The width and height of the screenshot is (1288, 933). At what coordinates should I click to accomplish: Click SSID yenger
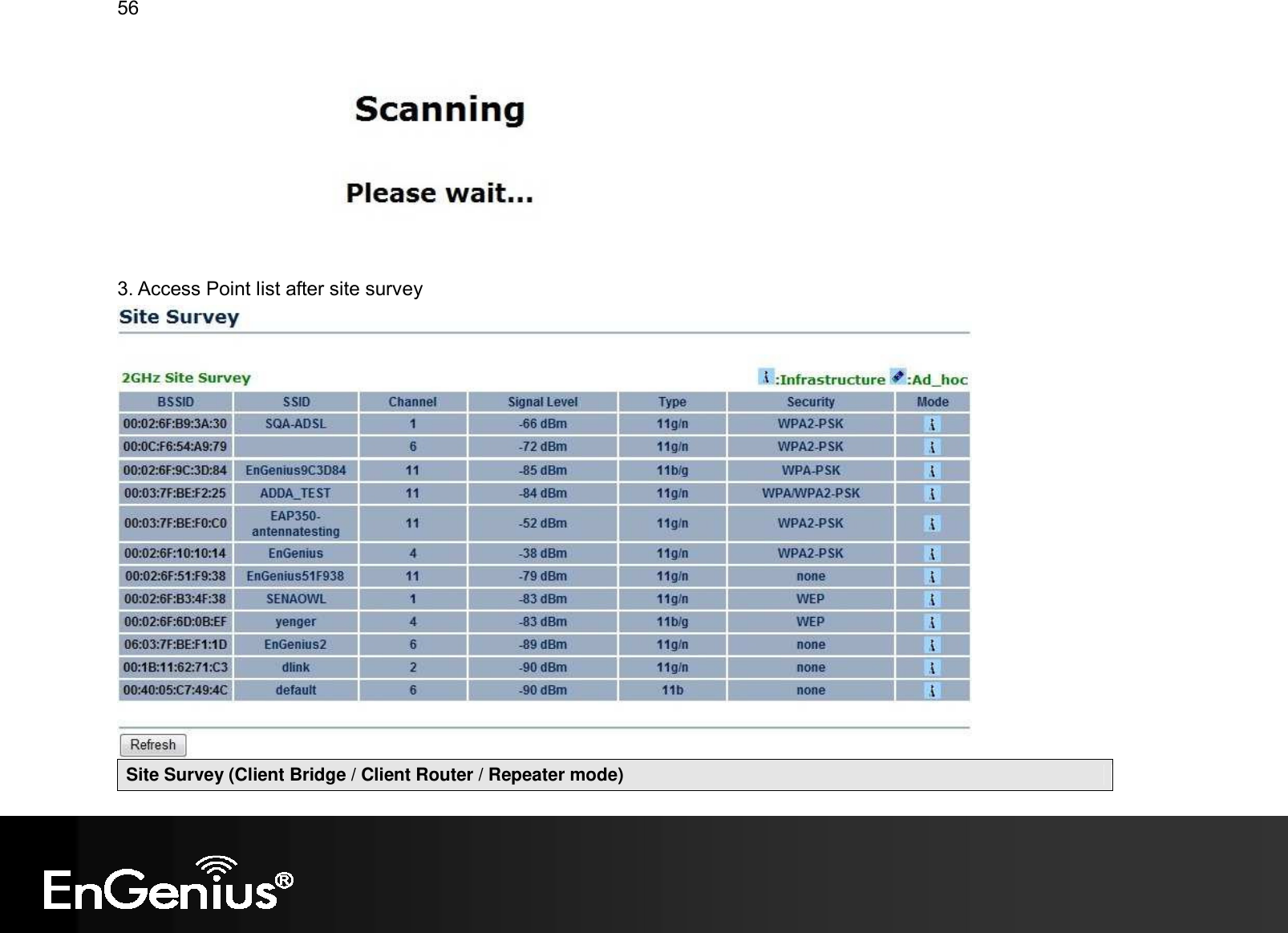tap(296, 622)
